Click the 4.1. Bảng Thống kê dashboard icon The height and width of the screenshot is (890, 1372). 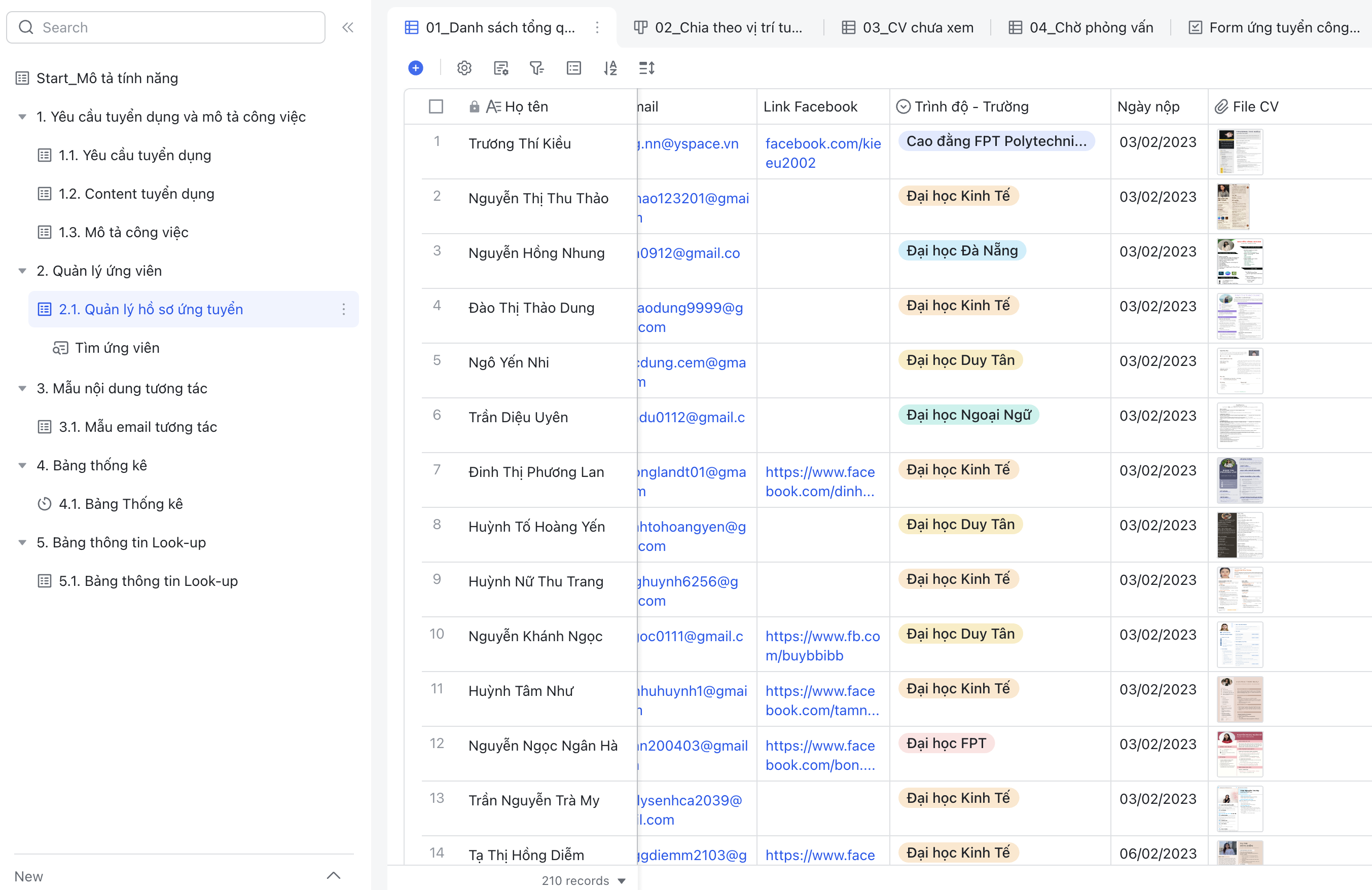45,504
